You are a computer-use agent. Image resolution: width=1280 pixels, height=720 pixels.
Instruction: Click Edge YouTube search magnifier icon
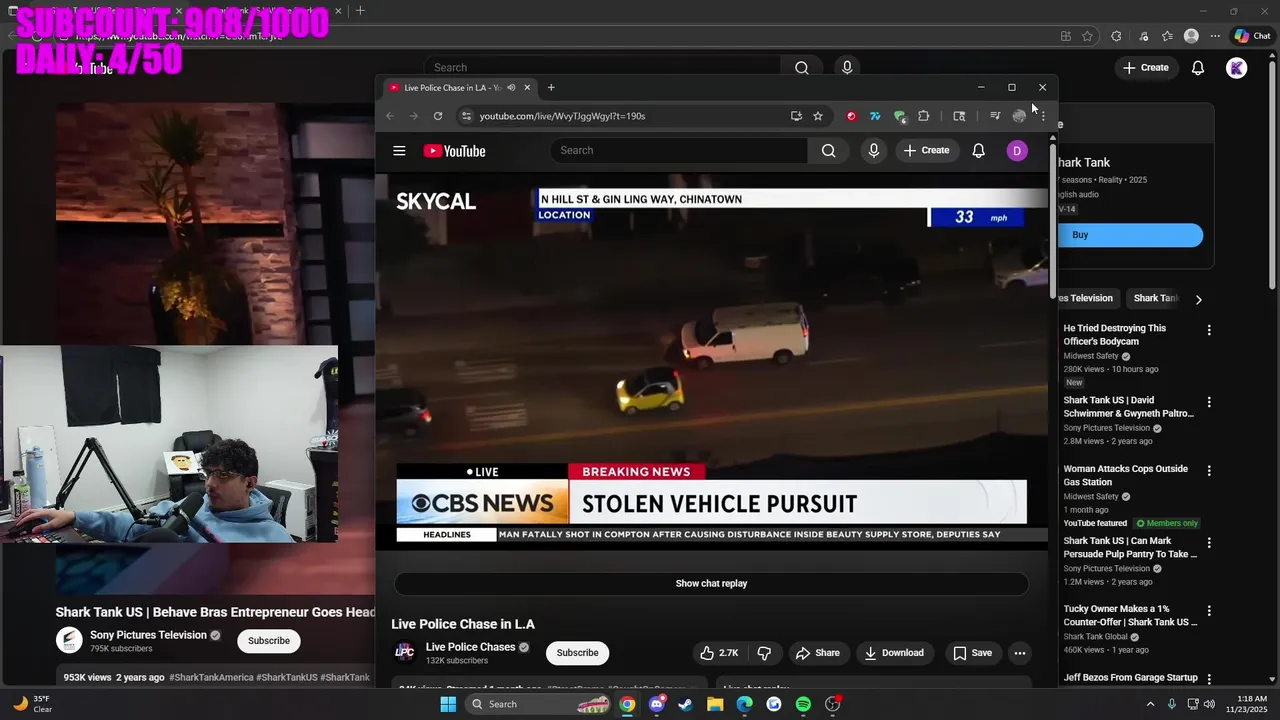[x=802, y=68]
